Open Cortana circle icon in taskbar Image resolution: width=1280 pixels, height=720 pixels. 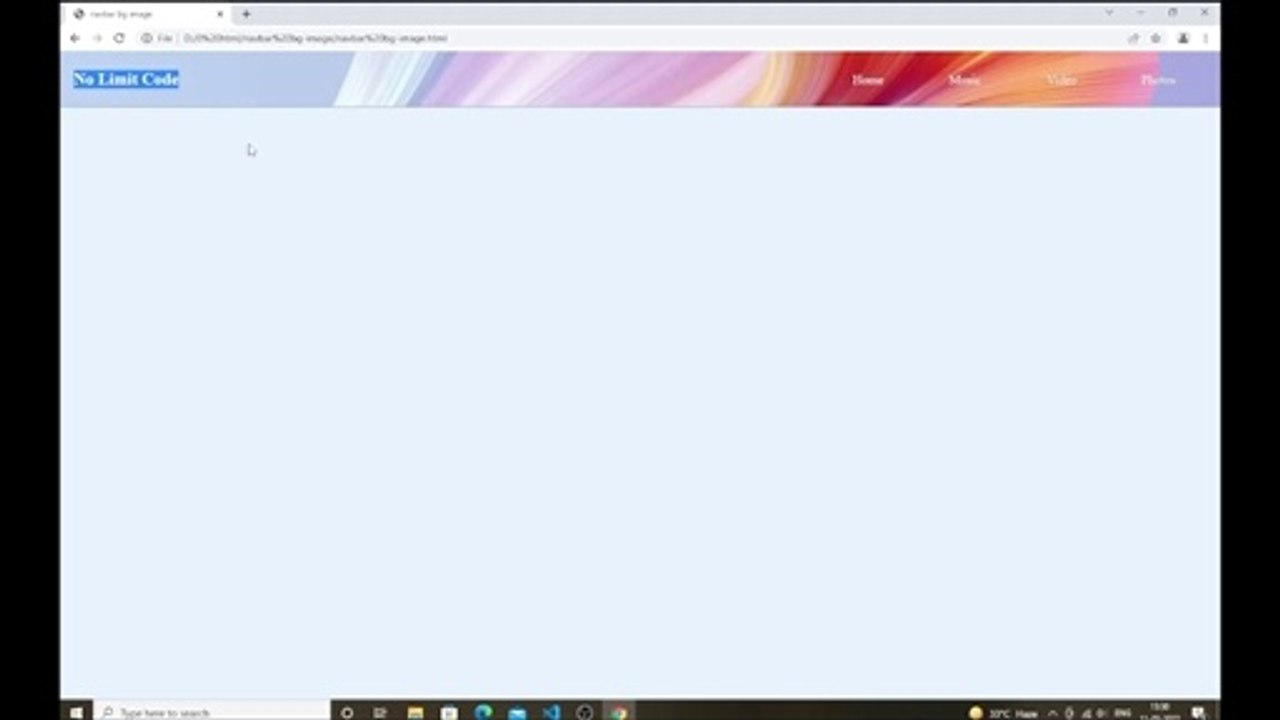click(347, 712)
